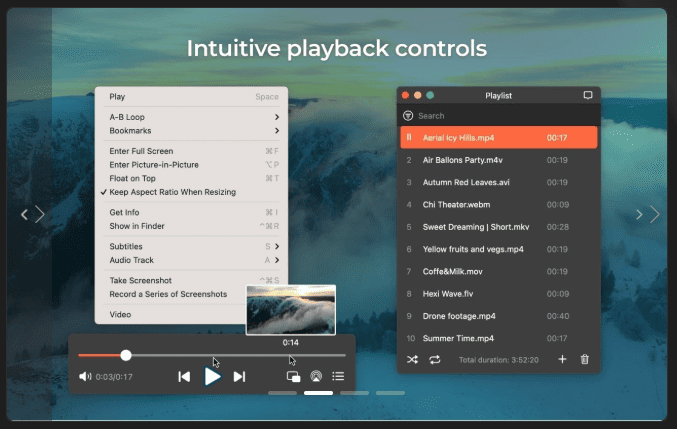Choose Show in Finder

click(x=191, y=226)
